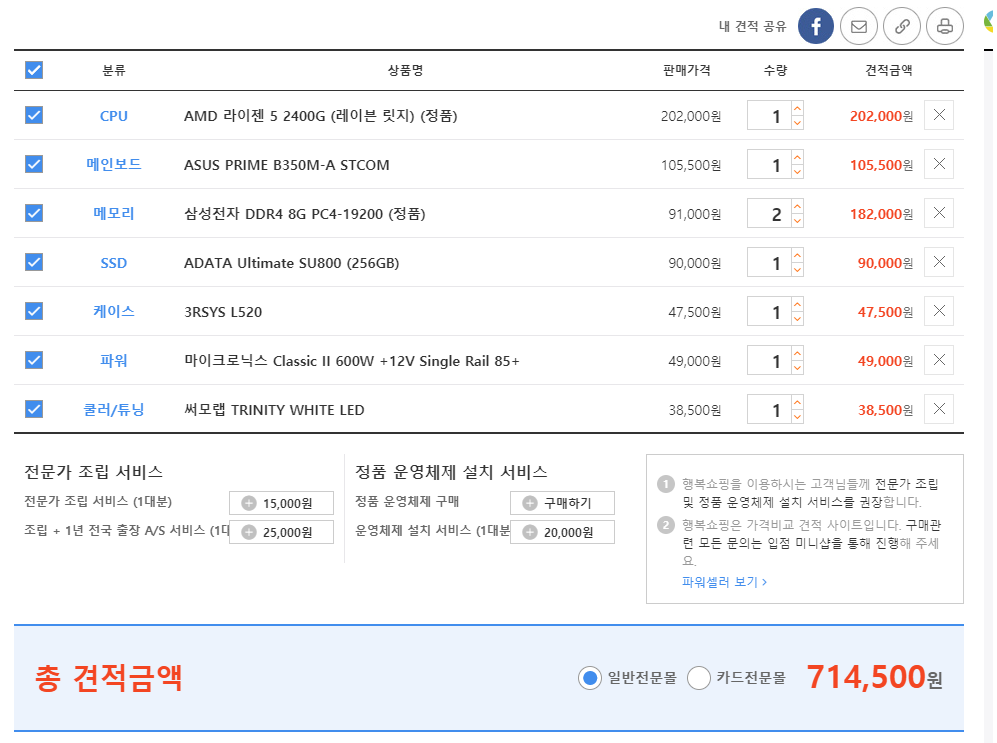Delete the 쿨러/튜닝 row with X
The image size is (997, 743).
pos(939,409)
